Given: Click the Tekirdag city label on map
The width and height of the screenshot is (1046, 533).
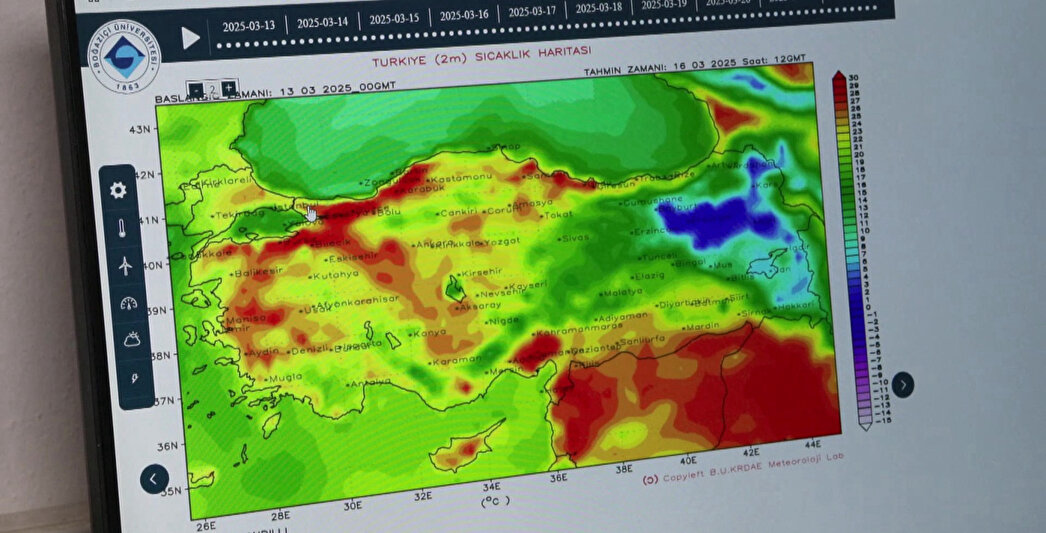Looking at the screenshot, I should point(238,214).
